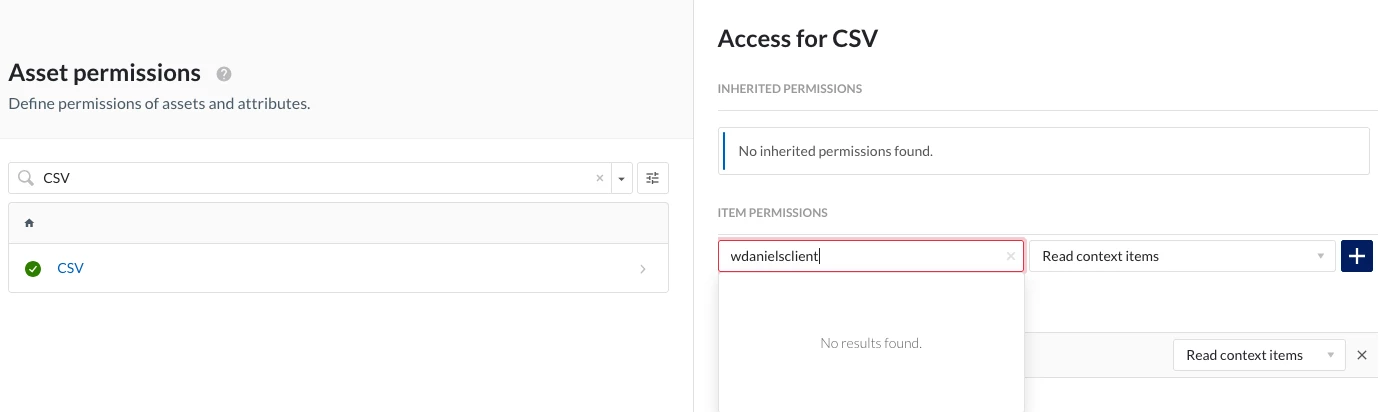Click the No results found message
Image resolution: width=1390 pixels, height=412 pixels.
pyautogui.click(x=870, y=343)
